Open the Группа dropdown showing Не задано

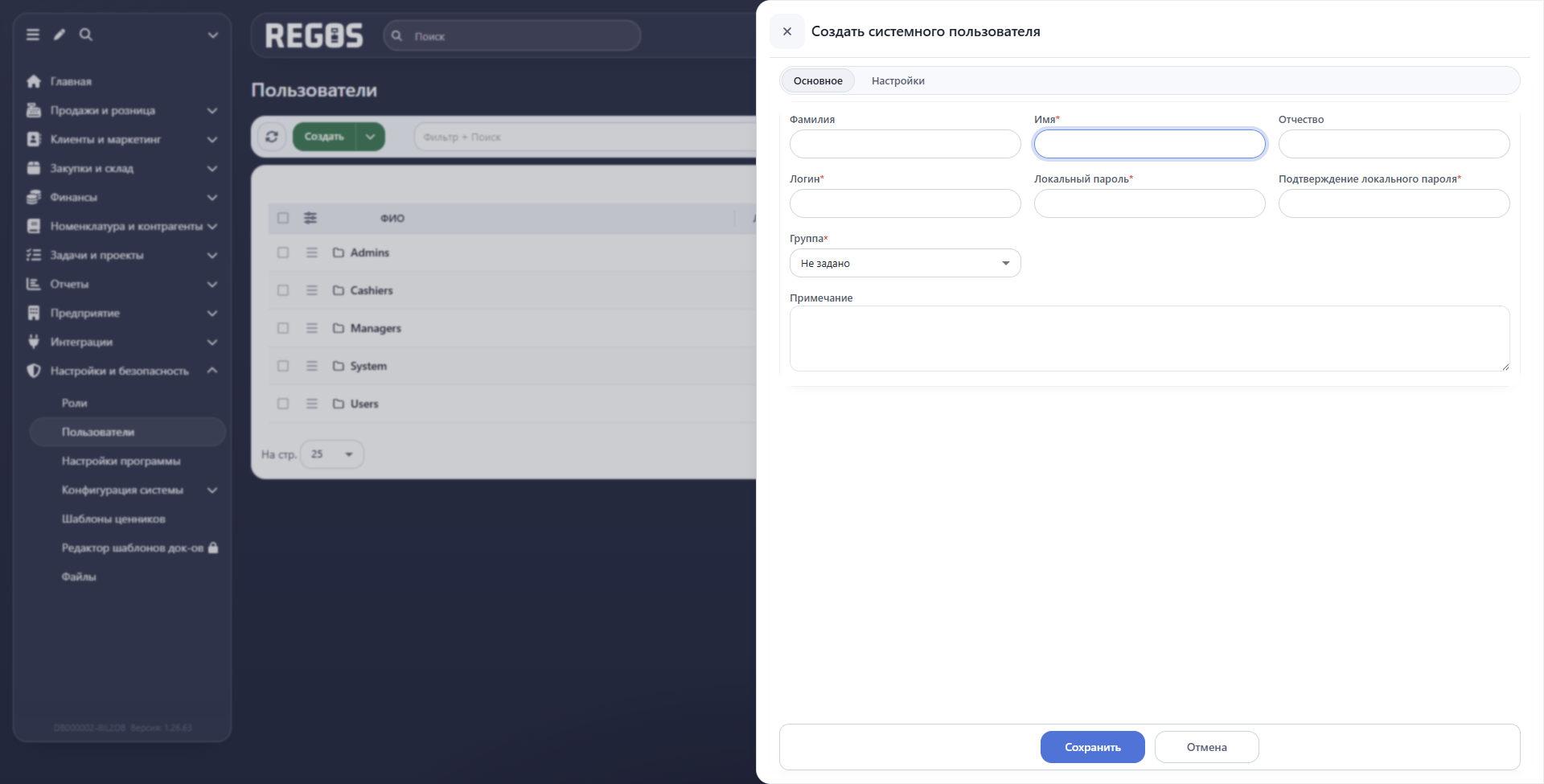[905, 263]
